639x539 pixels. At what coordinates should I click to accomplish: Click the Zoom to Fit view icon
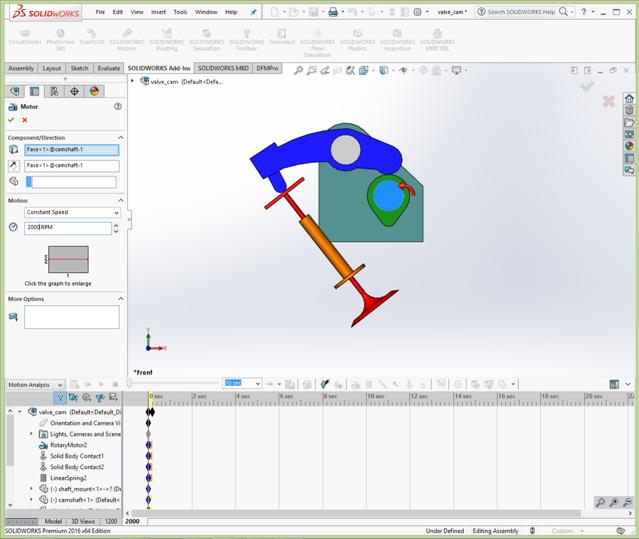tap(299, 70)
